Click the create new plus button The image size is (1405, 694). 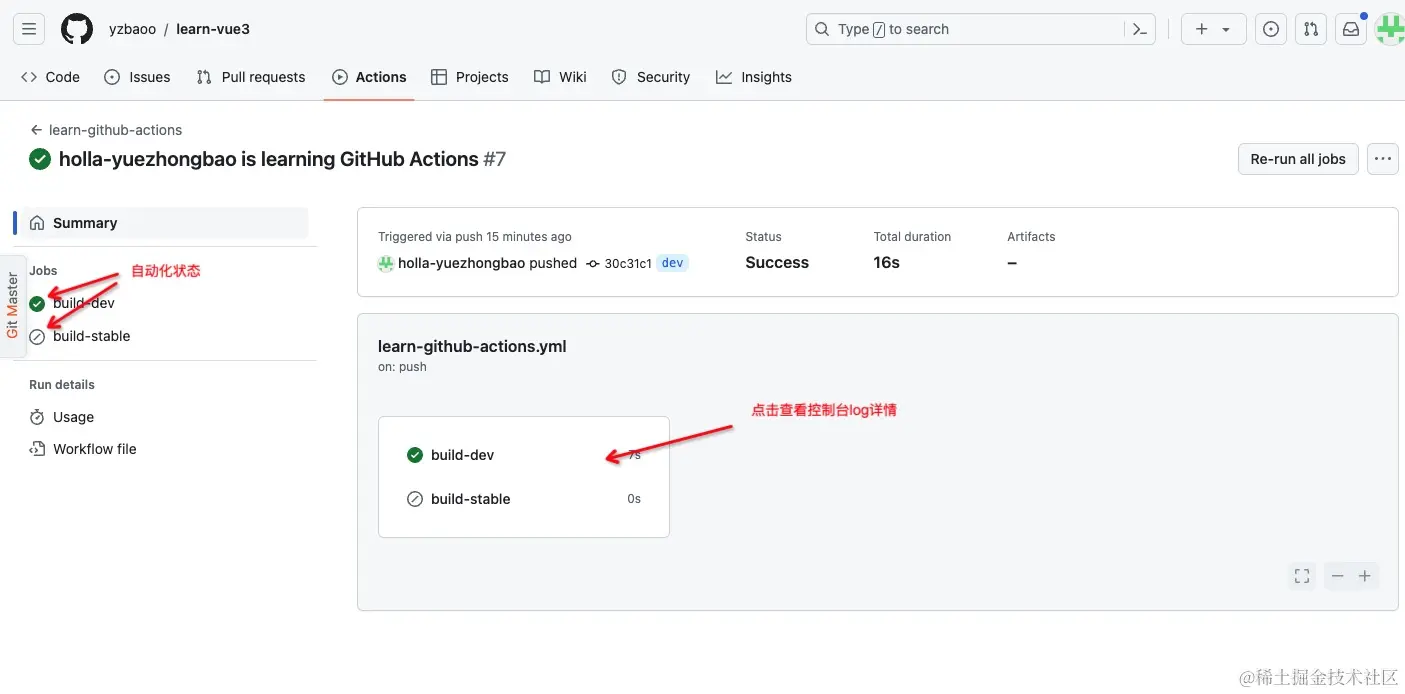[x=1213, y=29]
